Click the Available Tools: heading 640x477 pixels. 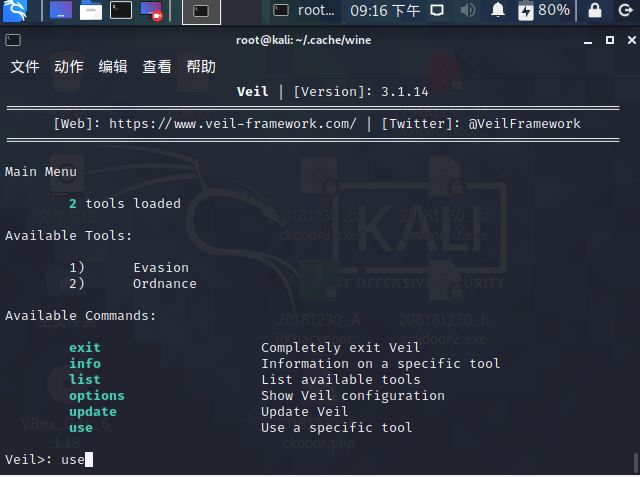click(69, 235)
